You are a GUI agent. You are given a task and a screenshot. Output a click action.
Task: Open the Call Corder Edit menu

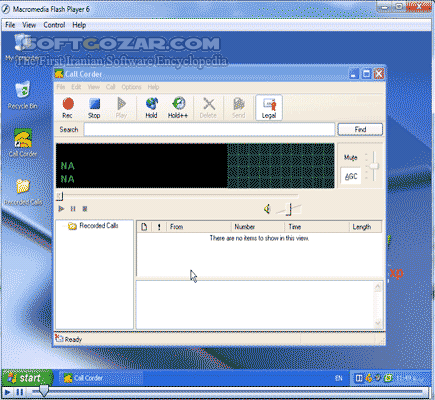point(76,87)
